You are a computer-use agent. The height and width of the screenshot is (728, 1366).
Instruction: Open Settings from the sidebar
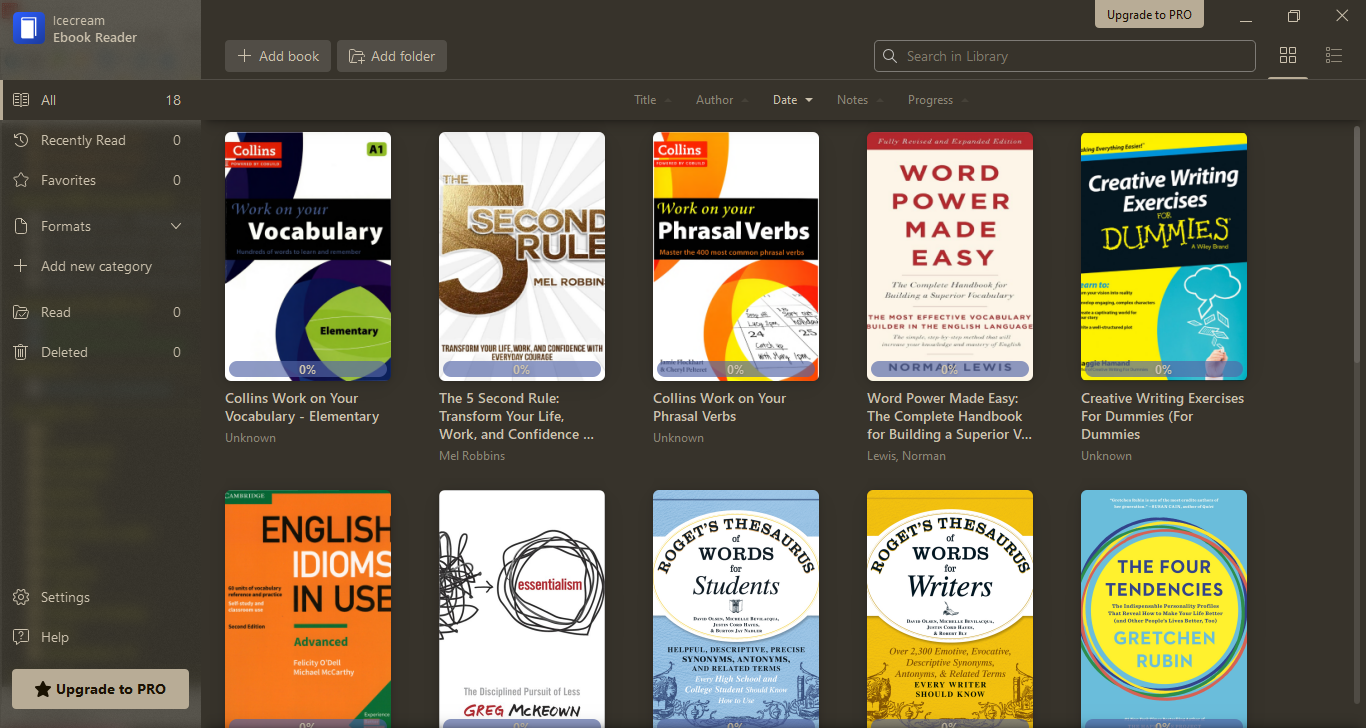[x=100, y=597]
